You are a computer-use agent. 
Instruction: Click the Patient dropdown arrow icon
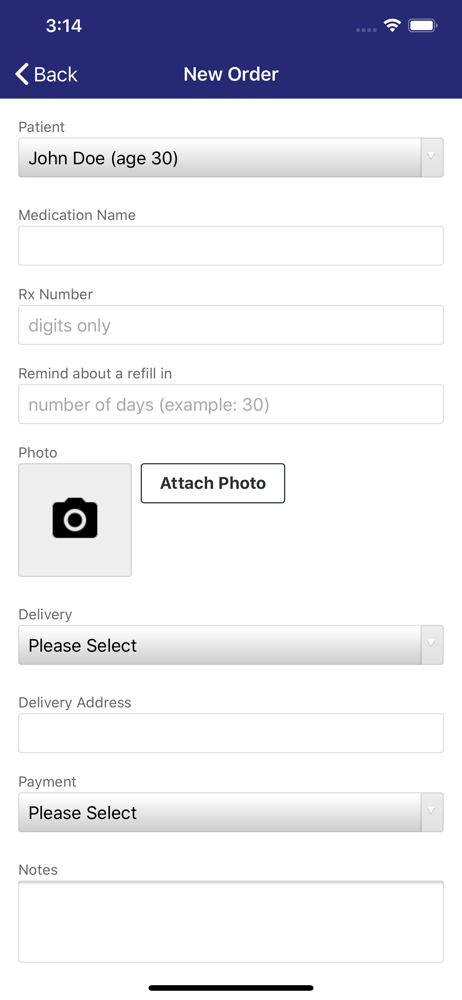pyautogui.click(x=432, y=157)
